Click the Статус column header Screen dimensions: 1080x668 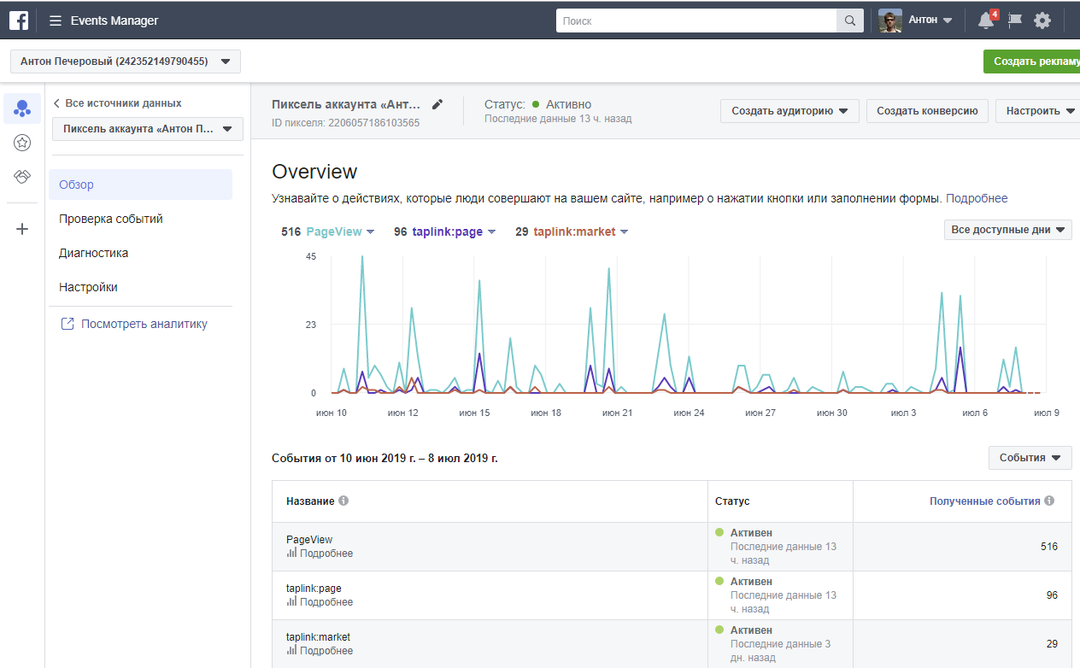[732, 501]
